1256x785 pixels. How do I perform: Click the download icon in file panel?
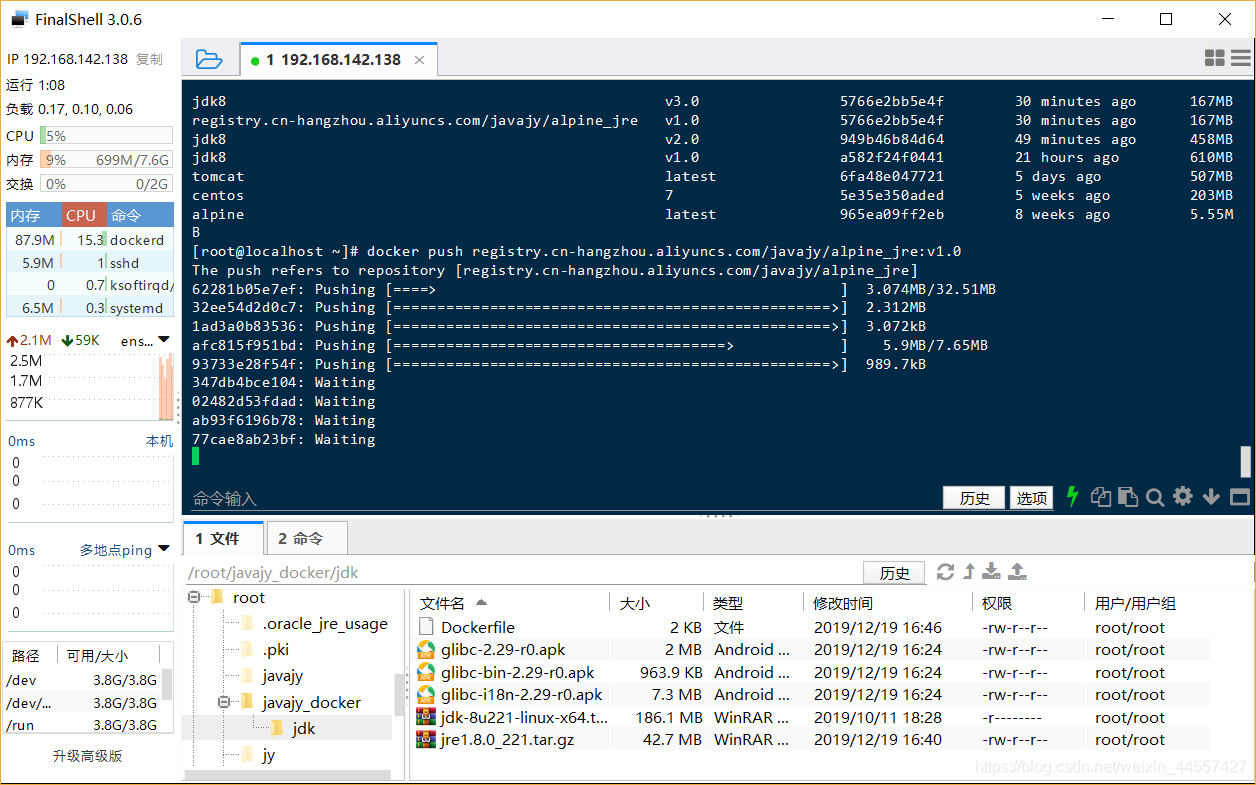[x=991, y=571]
